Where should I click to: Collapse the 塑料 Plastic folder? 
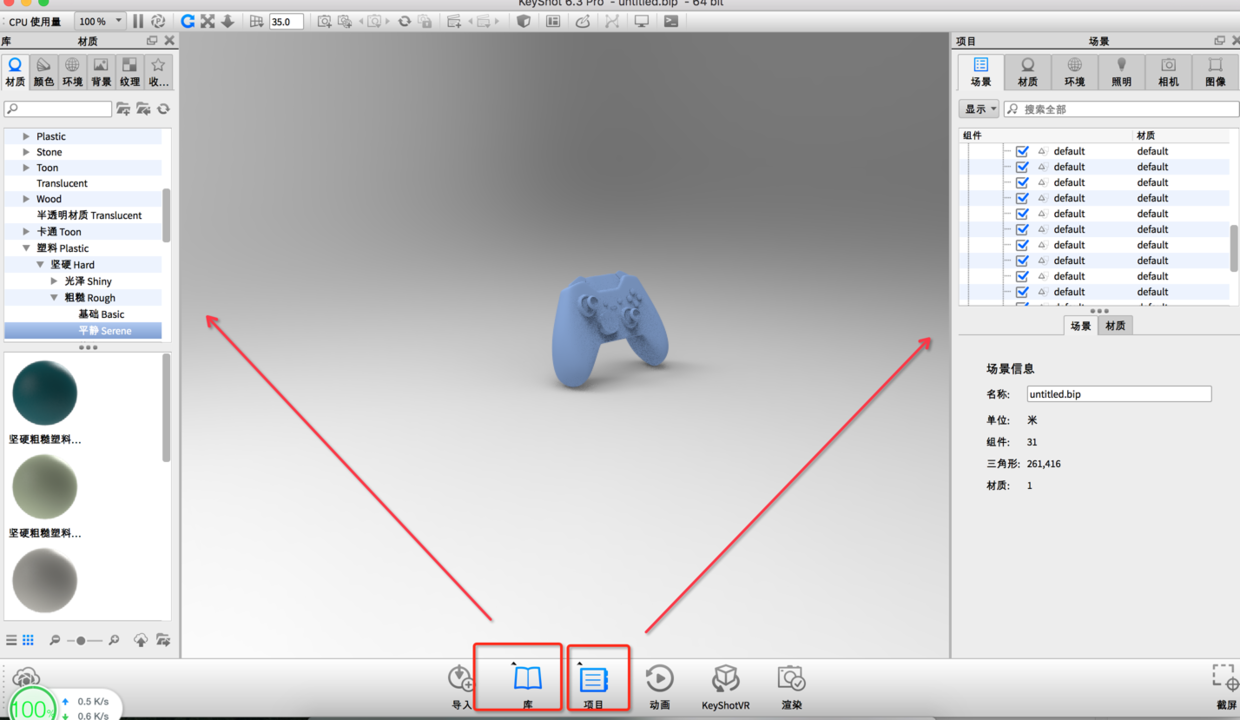pos(26,248)
